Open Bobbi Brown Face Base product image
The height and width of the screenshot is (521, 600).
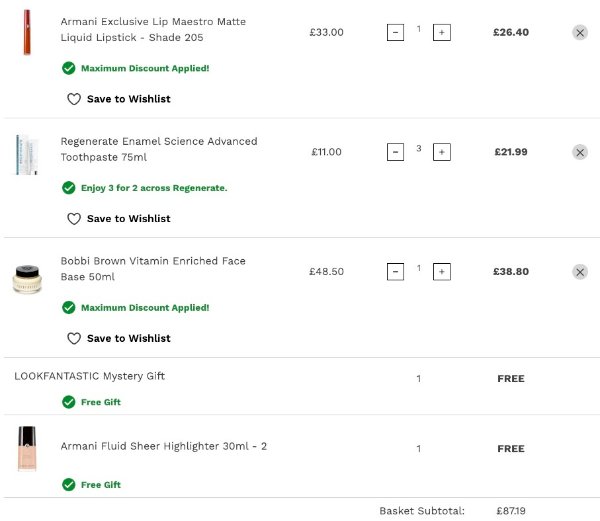[26, 278]
